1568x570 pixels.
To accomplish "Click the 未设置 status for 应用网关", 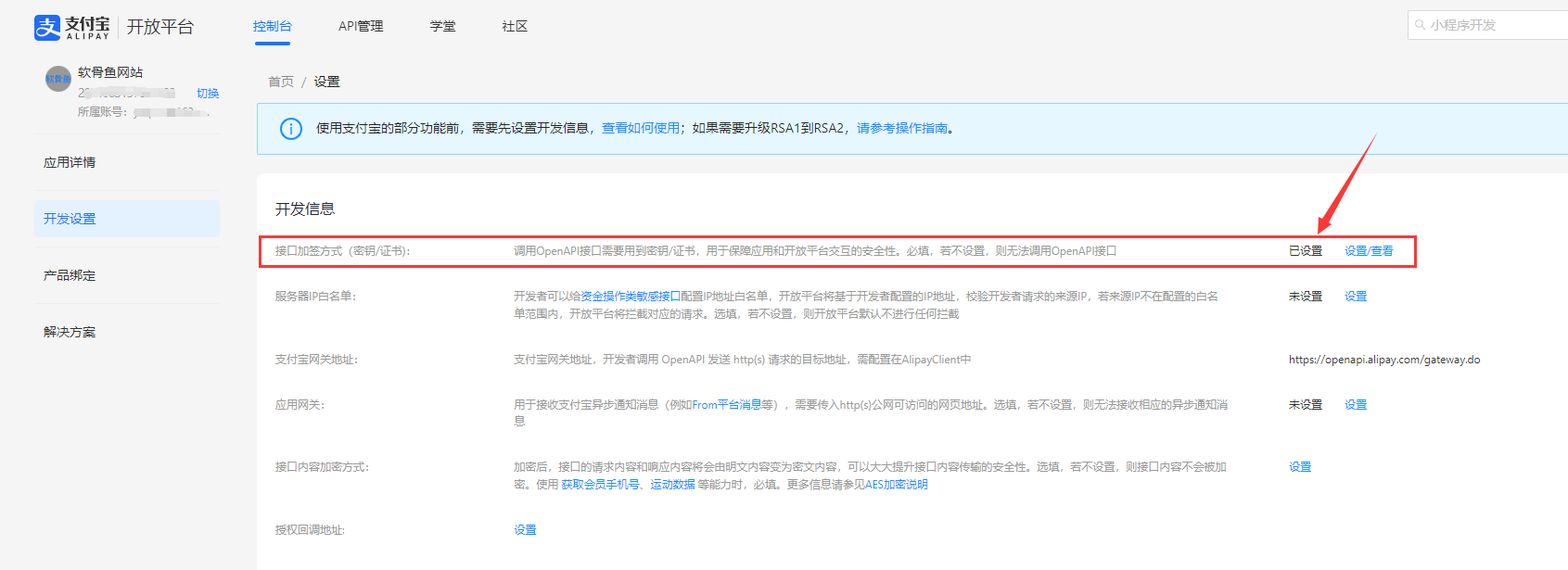I will tap(1306, 405).
